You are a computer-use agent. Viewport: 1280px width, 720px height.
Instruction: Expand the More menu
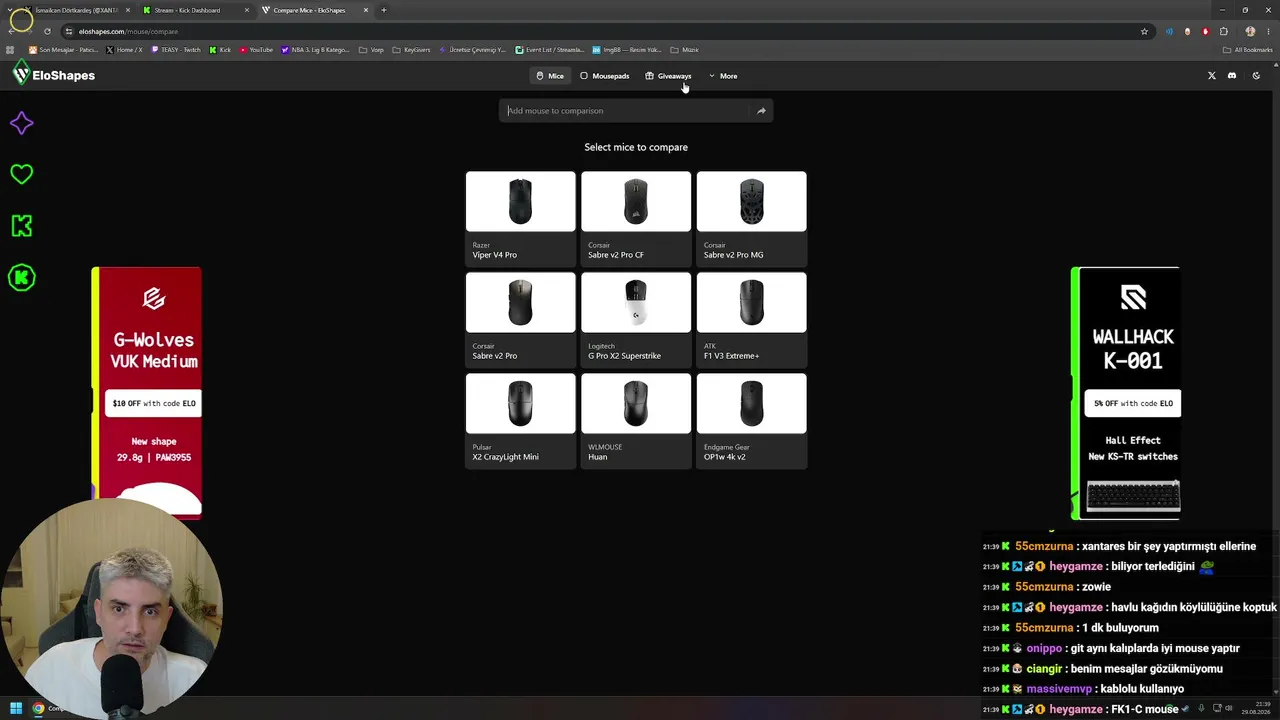click(723, 76)
